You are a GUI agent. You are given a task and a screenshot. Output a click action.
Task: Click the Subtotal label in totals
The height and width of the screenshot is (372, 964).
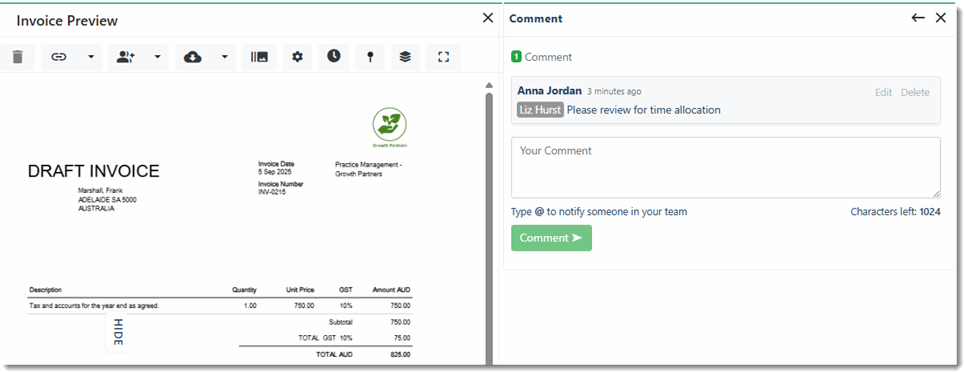[341, 322]
